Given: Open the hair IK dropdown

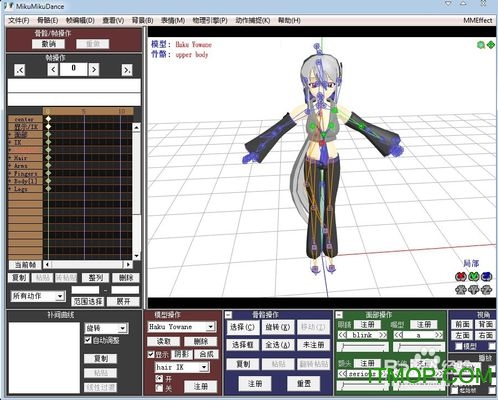Looking at the screenshot, I should pyautogui.click(x=204, y=367).
